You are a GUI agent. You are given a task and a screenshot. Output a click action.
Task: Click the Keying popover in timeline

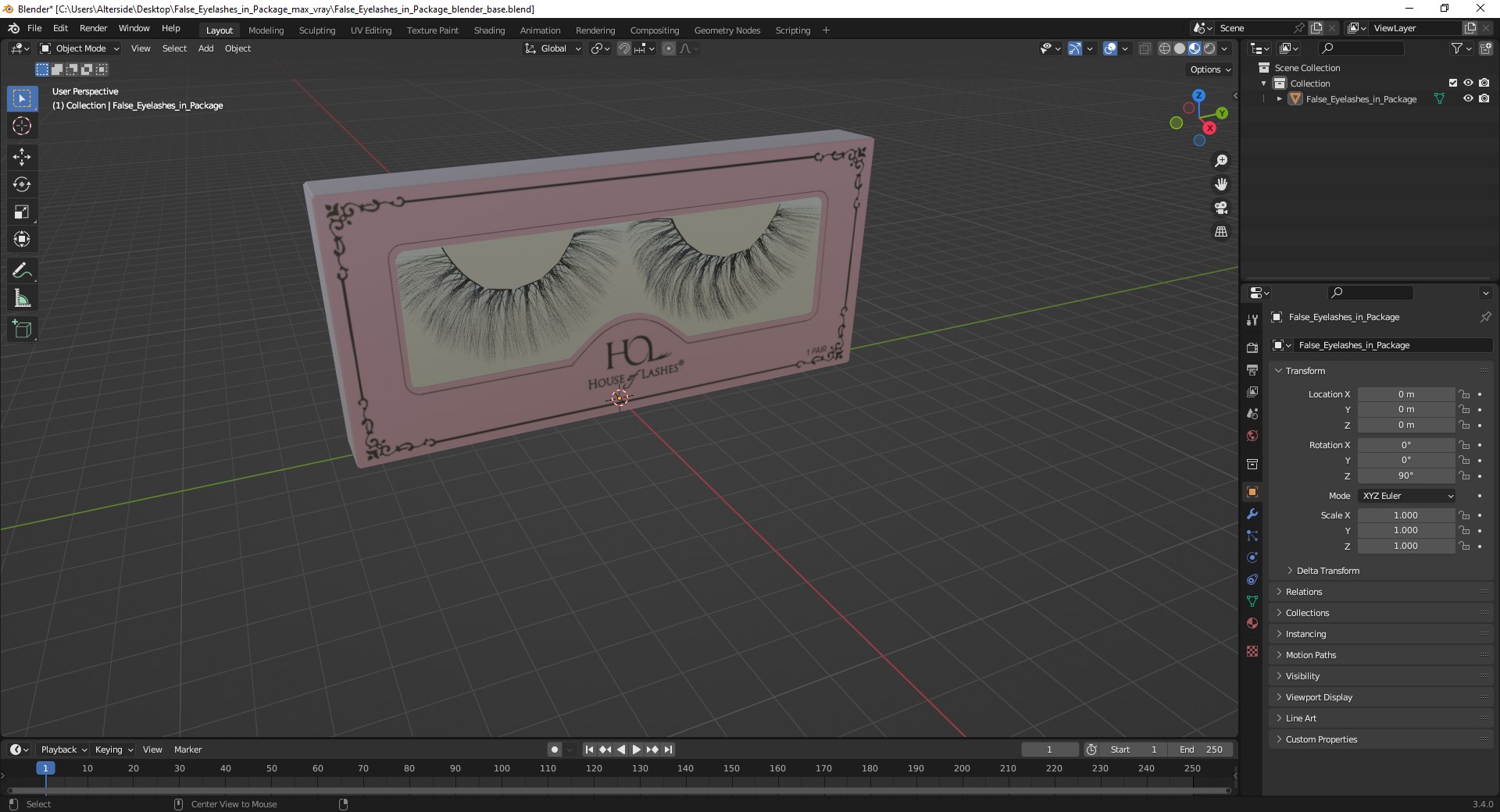click(x=113, y=750)
